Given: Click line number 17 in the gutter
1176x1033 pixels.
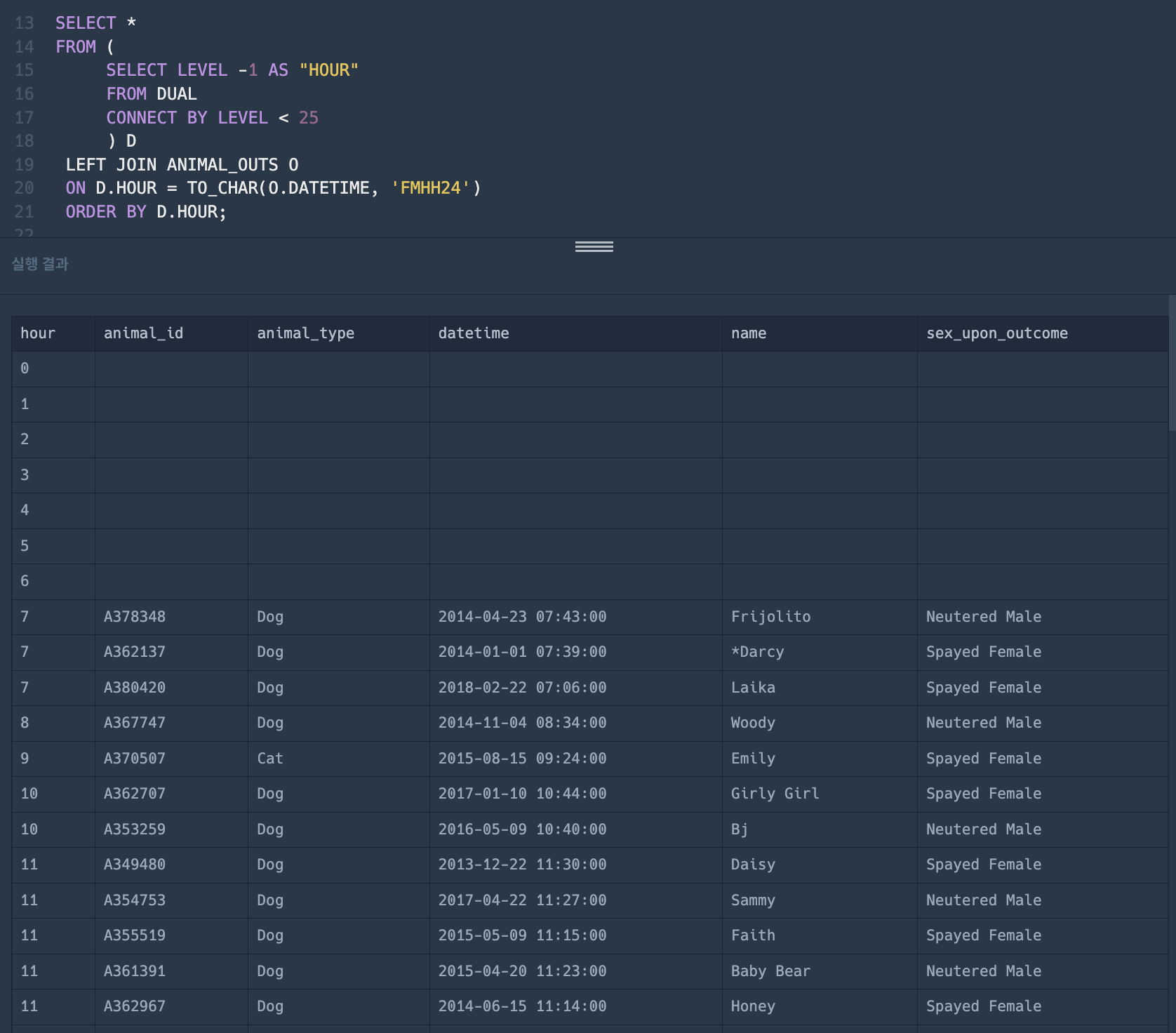Looking at the screenshot, I should (24, 118).
